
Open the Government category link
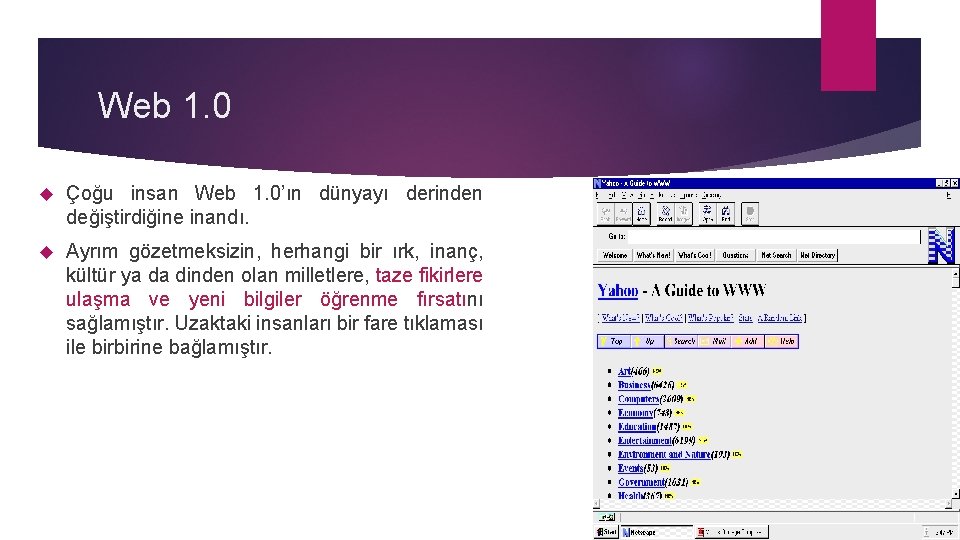click(641, 482)
